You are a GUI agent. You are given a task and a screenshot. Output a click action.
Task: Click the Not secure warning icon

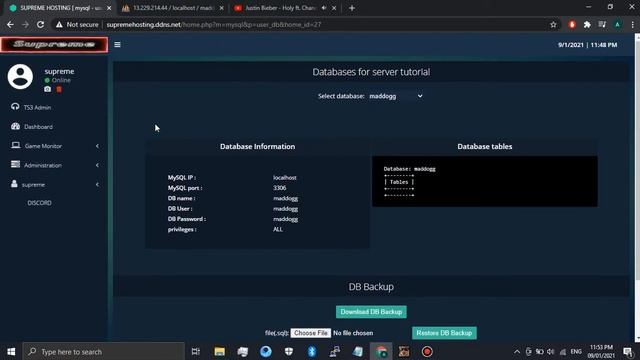(60, 24)
